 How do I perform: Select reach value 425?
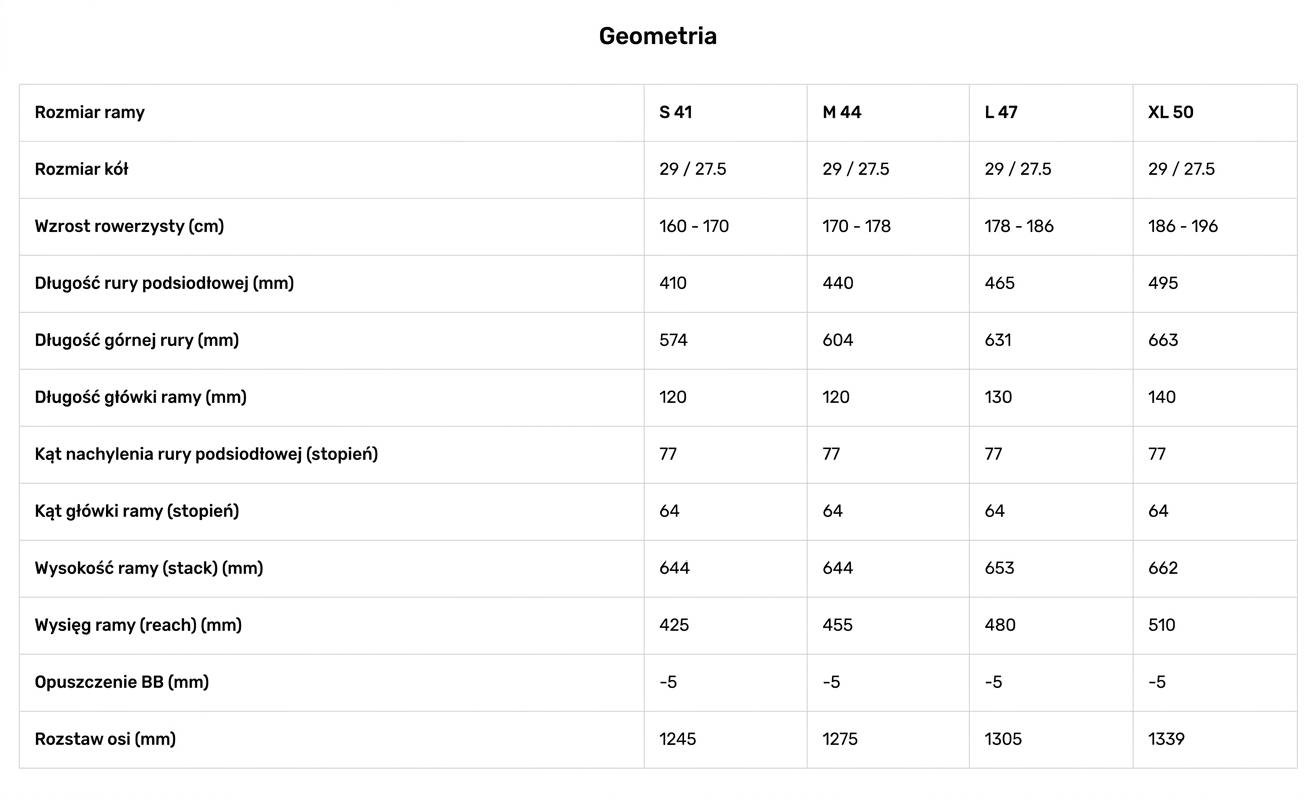(x=673, y=625)
